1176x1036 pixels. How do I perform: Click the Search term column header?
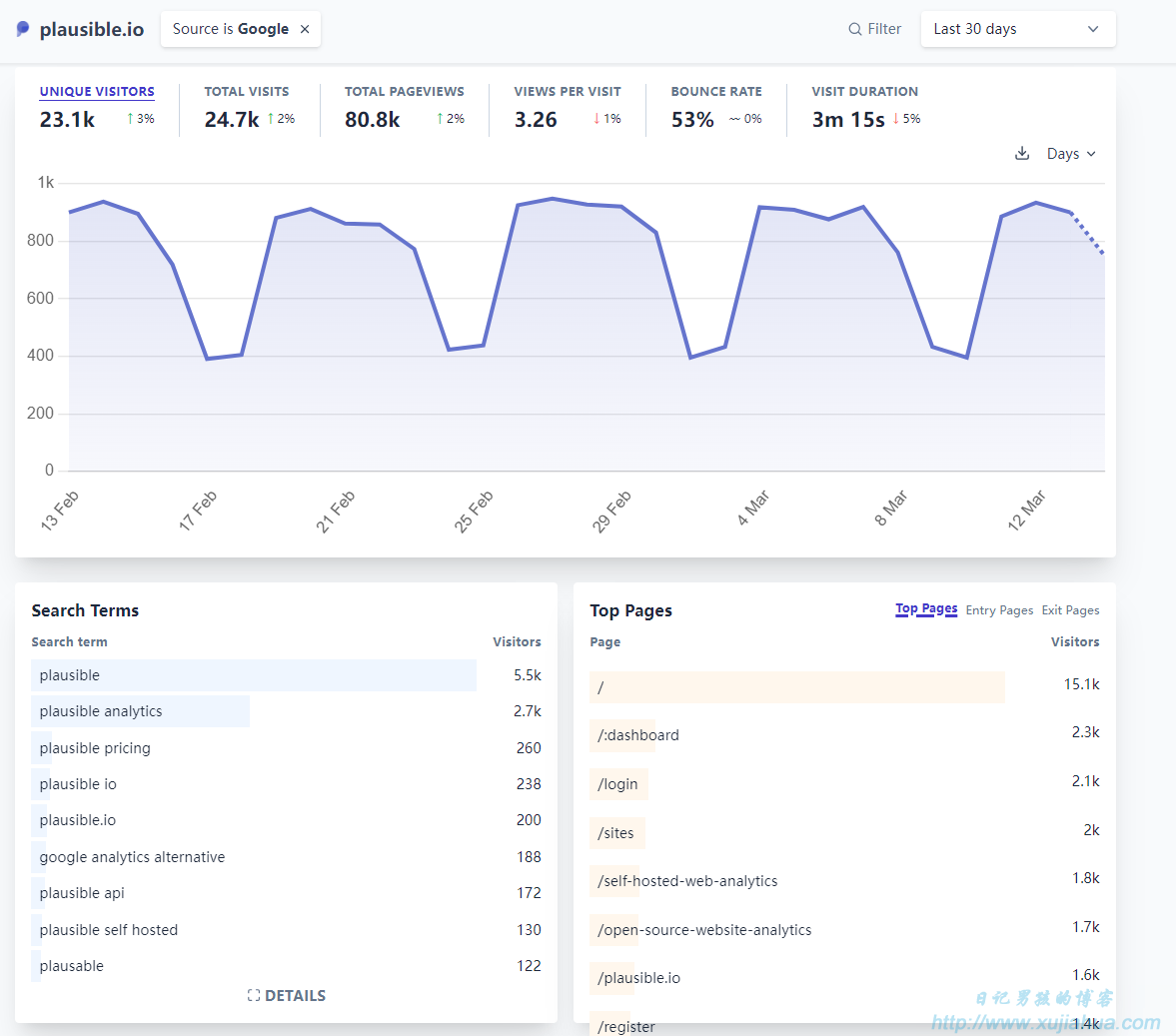coord(70,642)
